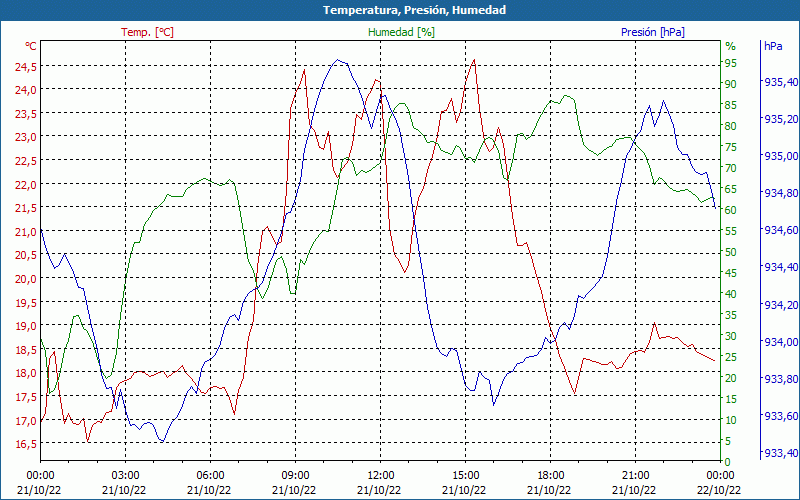
Task: Click the 60 humidity axis value
Action: (731, 210)
